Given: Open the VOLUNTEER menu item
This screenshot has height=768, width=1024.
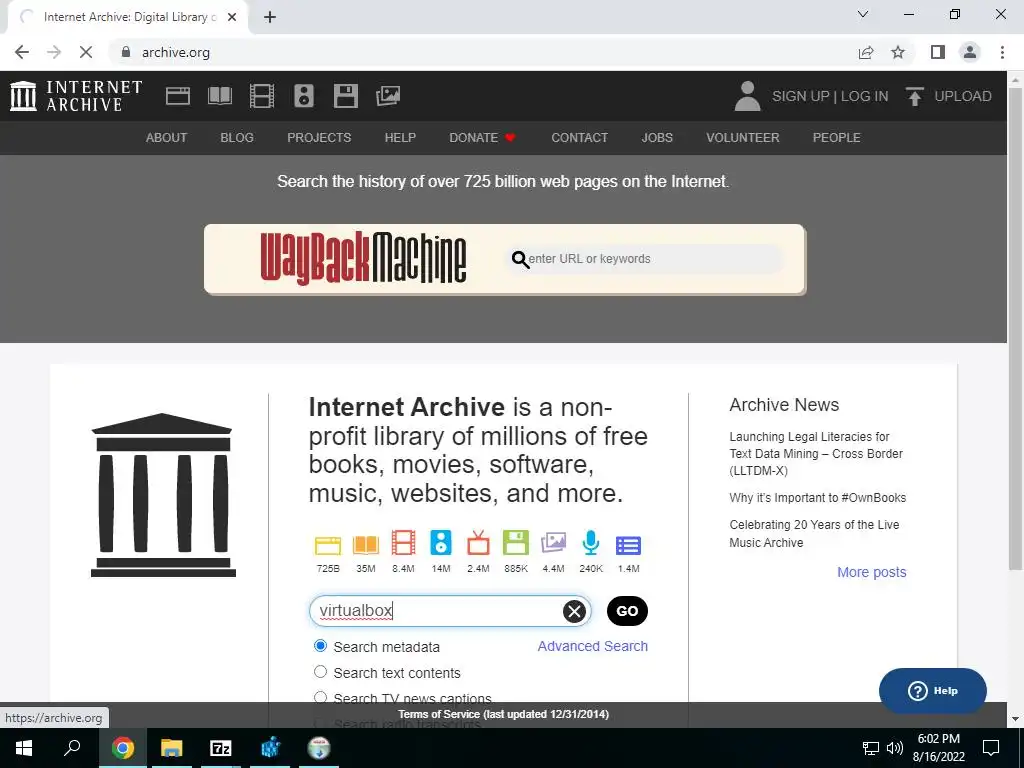Looking at the screenshot, I should [743, 138].
